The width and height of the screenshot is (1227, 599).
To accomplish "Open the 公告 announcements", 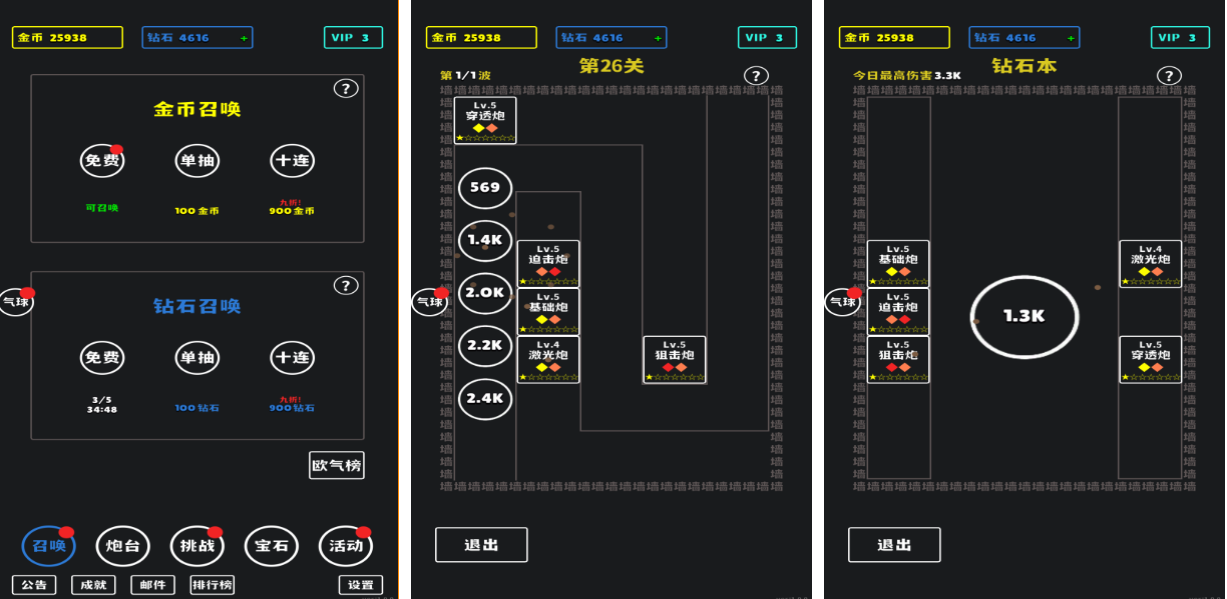I will click(x=34, y=585).
